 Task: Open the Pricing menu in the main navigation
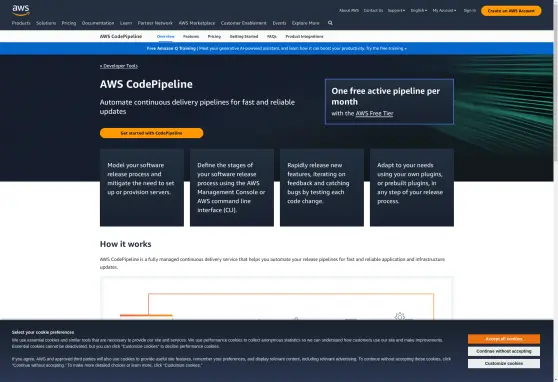(x=69, y=23)
